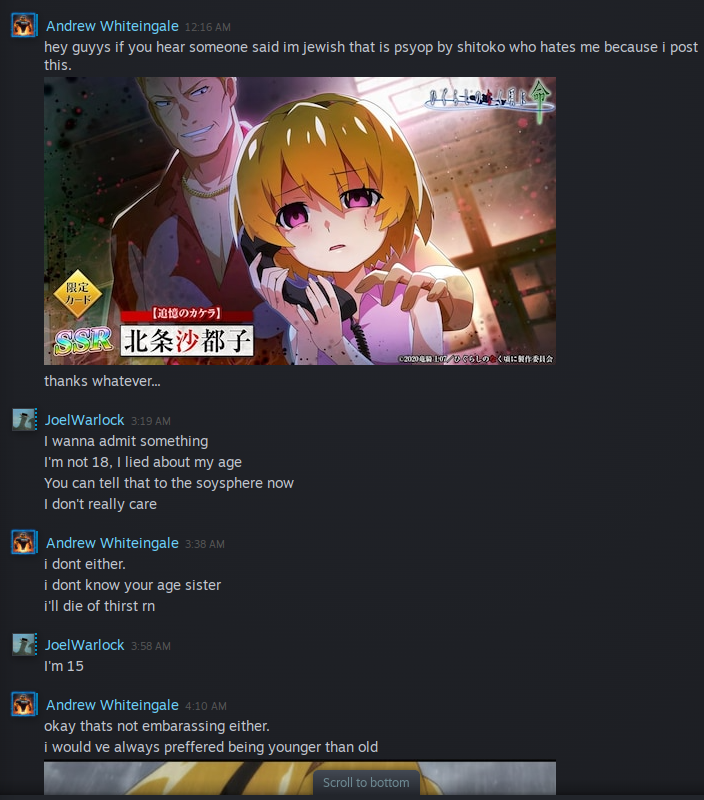Open the anime card image with SSR label

click(x=300, y=221)
